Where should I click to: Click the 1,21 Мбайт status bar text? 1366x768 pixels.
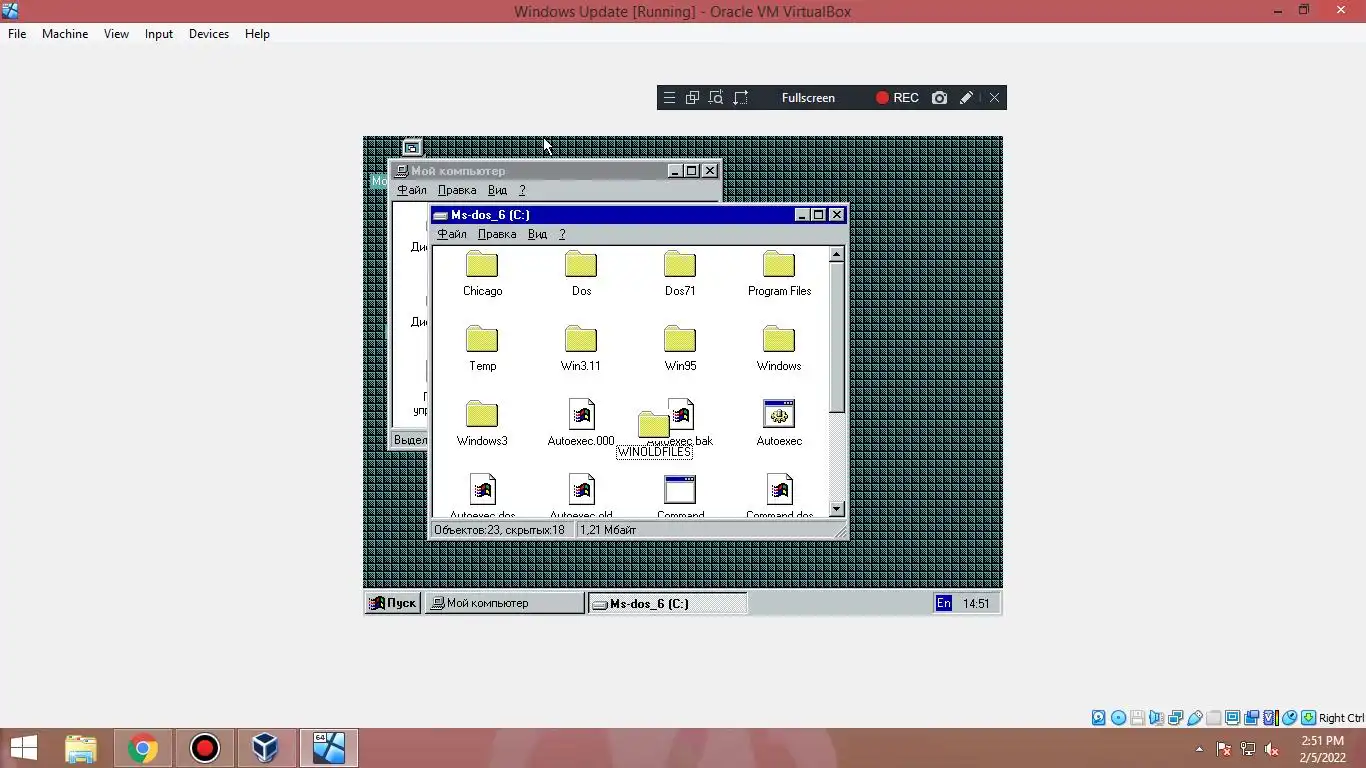tap(608, 530)
